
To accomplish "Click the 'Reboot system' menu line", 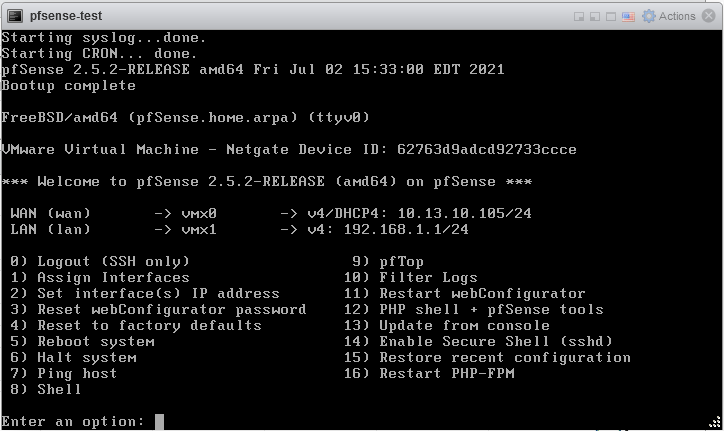I will [x=82, y=341].
